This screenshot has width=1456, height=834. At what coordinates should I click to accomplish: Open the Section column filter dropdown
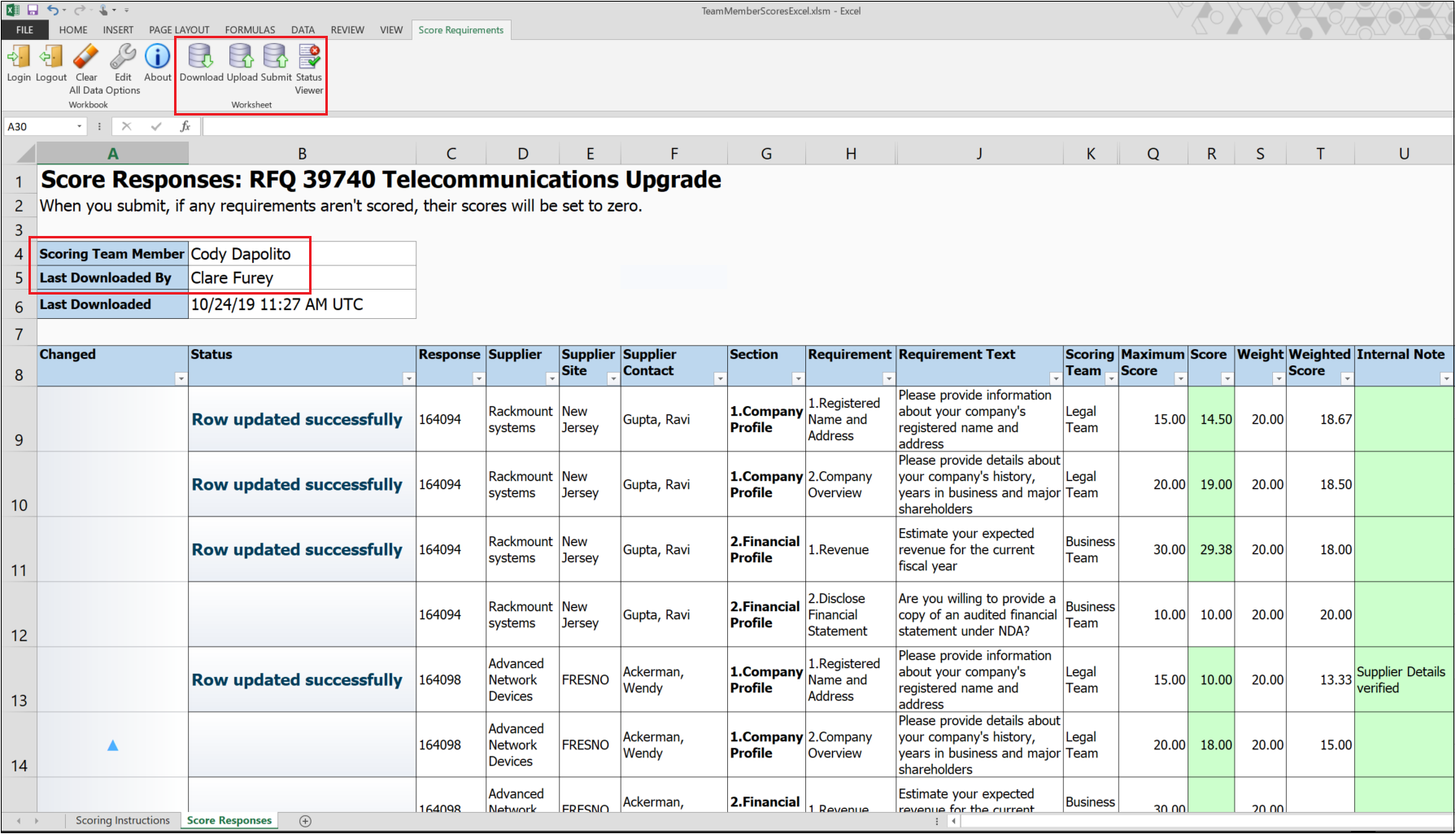point(798,378)
